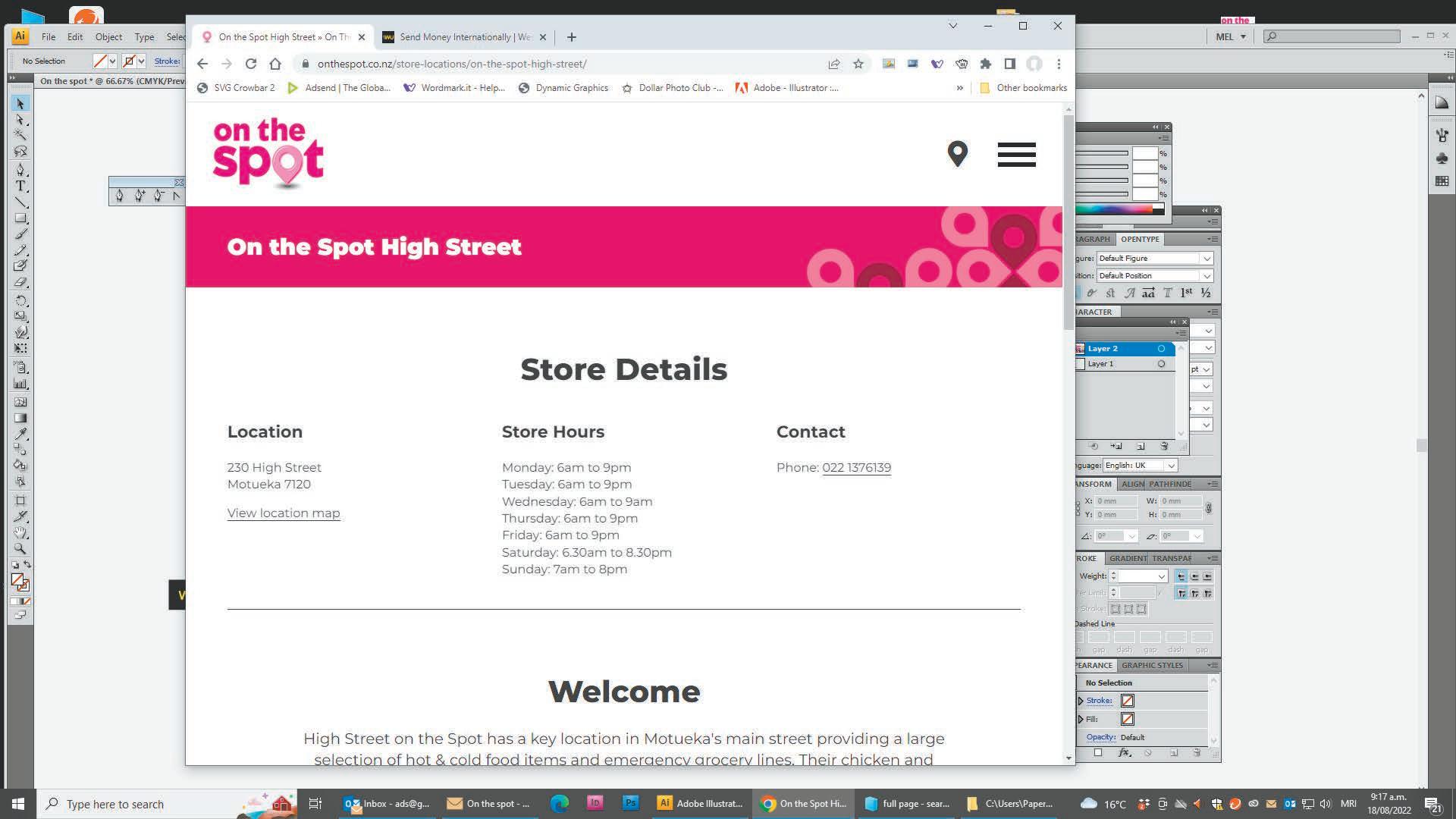
Task: Select the Type tool
Action: (20, 186)
